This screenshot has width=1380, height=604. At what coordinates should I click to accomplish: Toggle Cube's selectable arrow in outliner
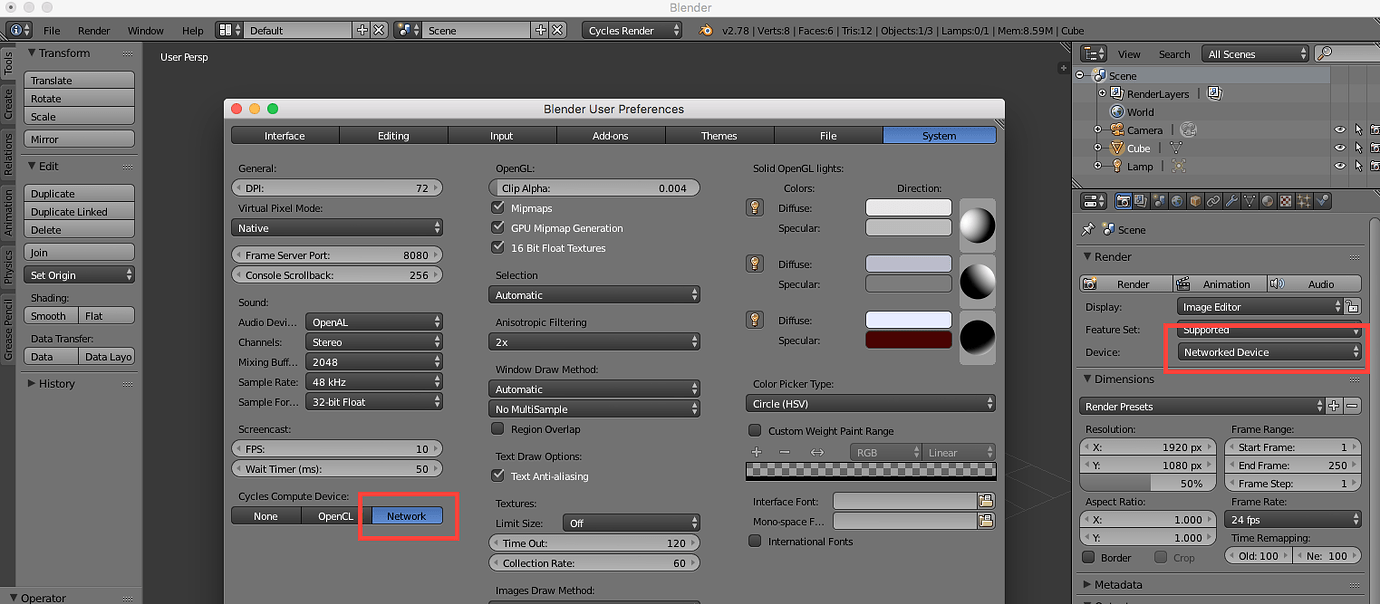pyautogui.click(x=1359, y=148)
